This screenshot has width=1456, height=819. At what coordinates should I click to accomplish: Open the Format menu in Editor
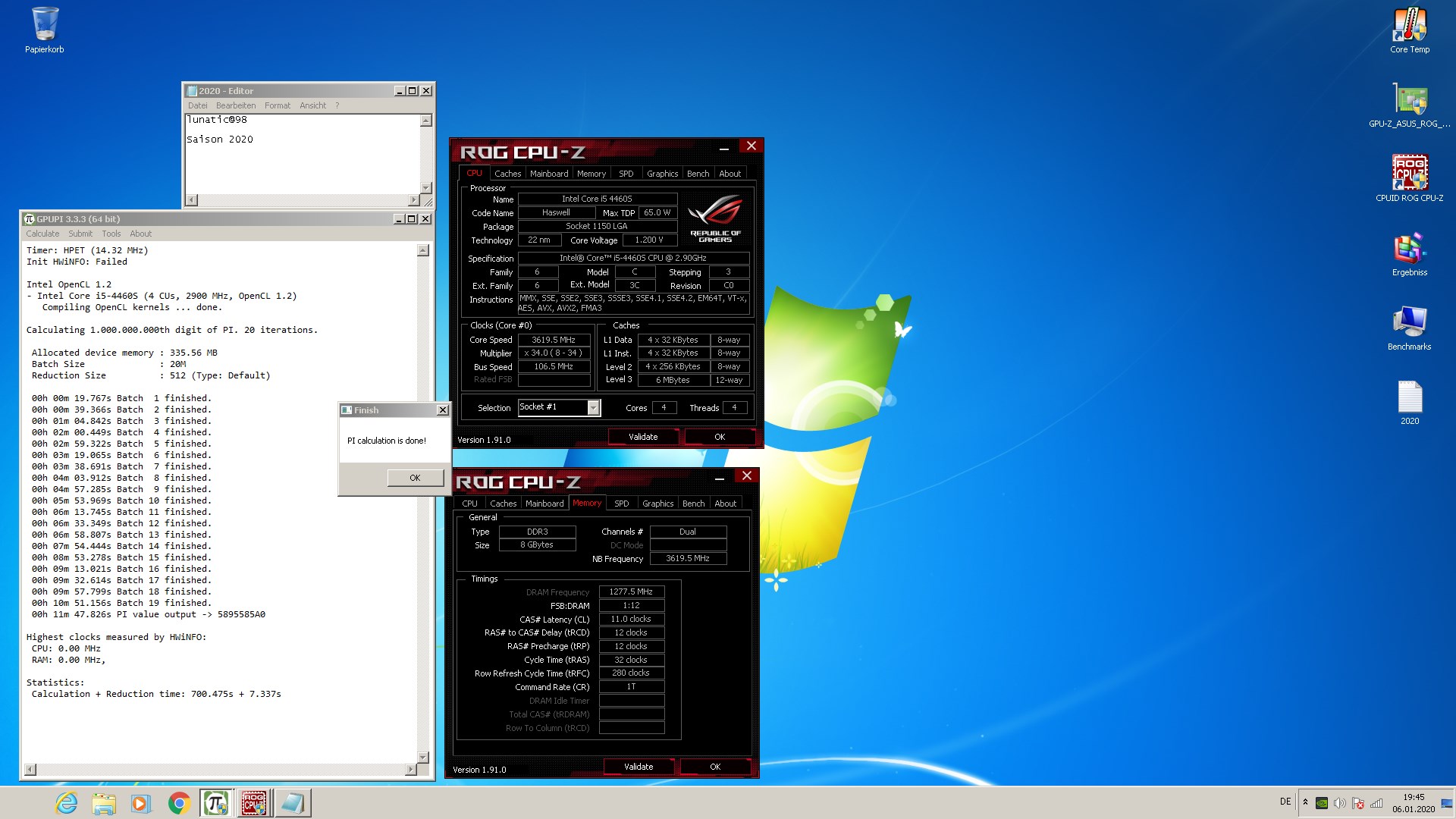click(278, 105)
